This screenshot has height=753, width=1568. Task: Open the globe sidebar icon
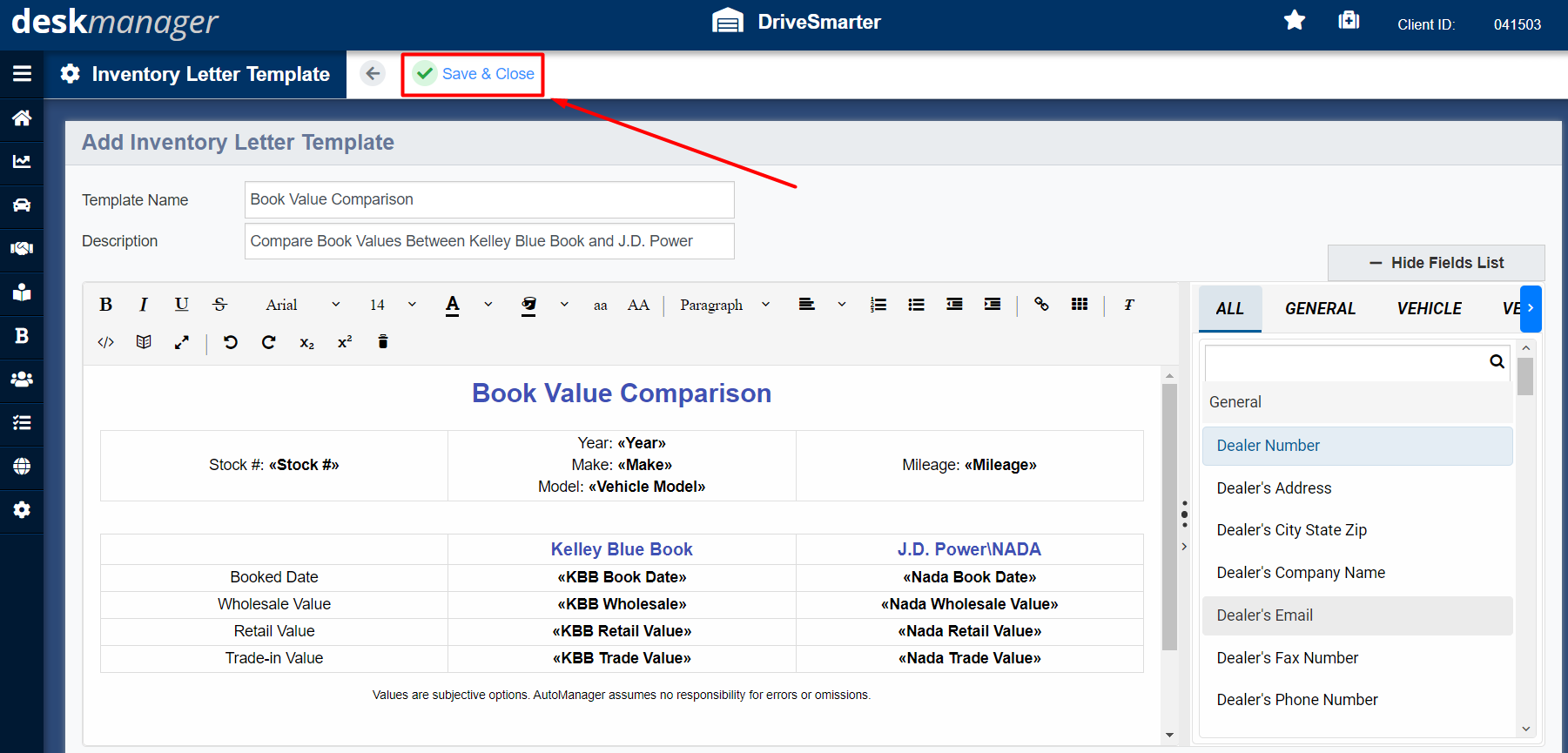(x=22, y=466)
